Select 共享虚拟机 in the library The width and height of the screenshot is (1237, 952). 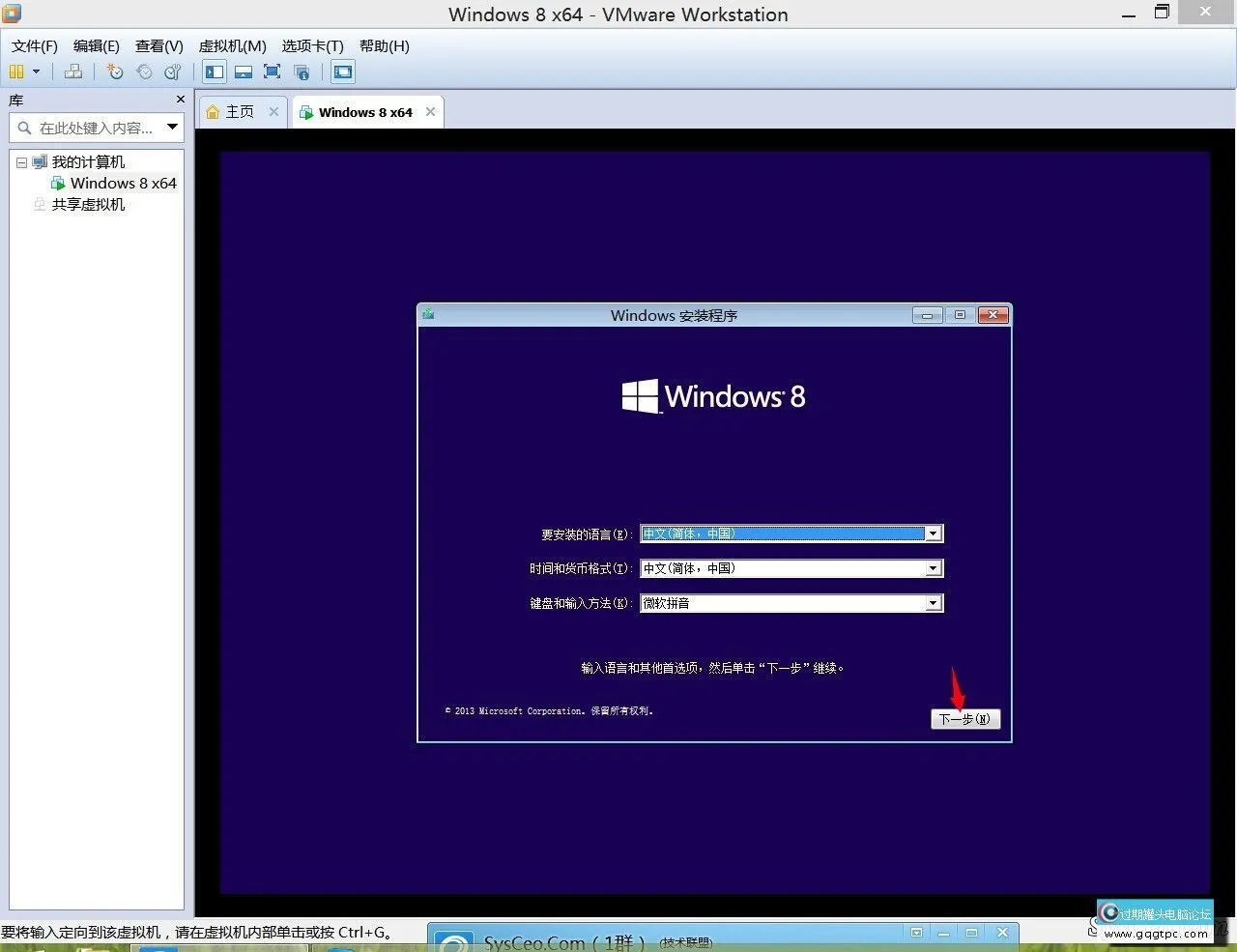(88, 204)
